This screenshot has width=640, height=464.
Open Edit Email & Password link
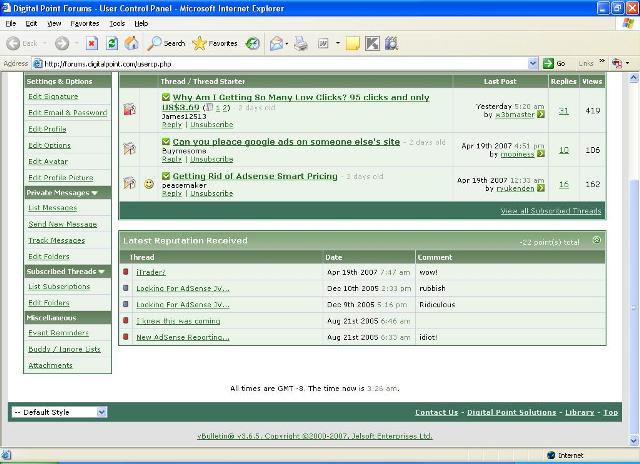[x=68, y=113]
